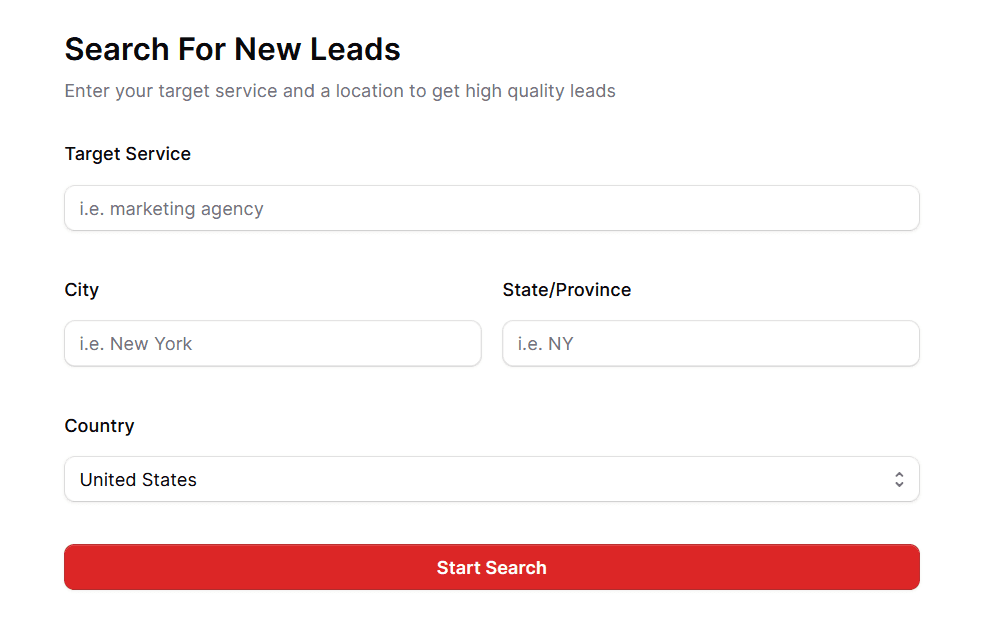
Task: Click the up-down chevron icon in Country select
Action: click(899, 479)
